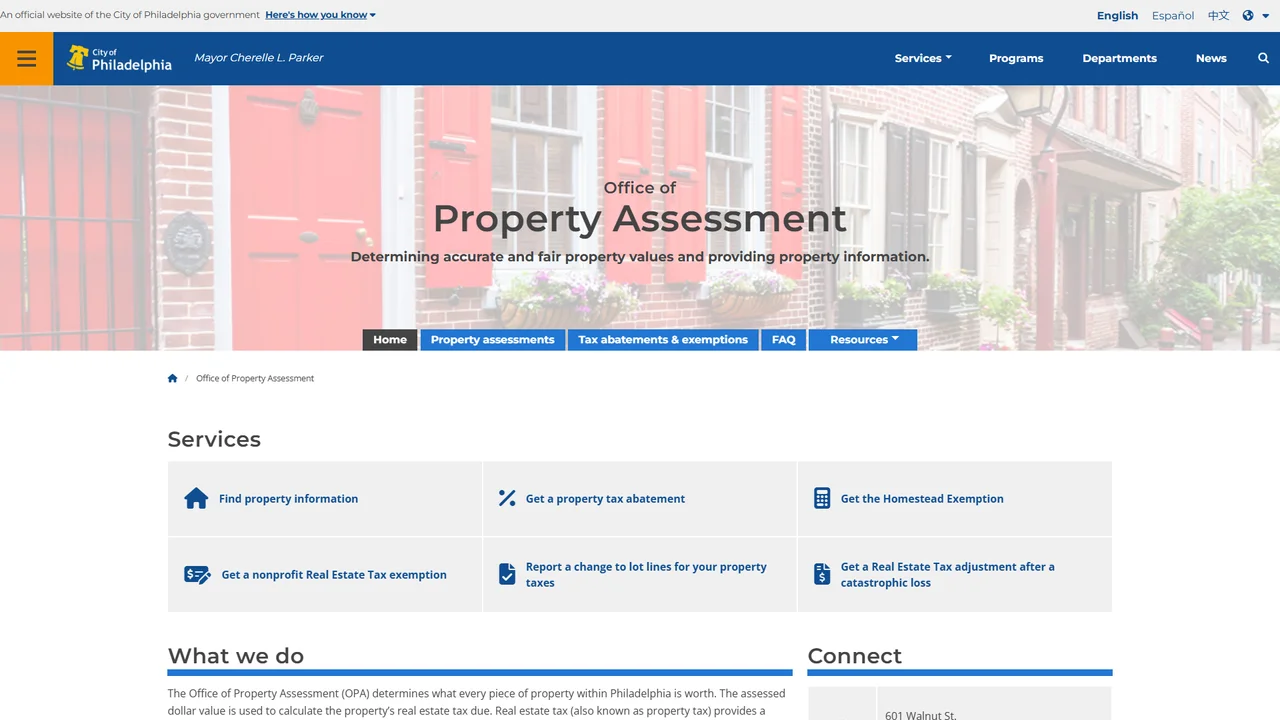Screen dimensions: 1280x720
Task: Click the percent icon for tax abatement
Action: click(507, 498)
